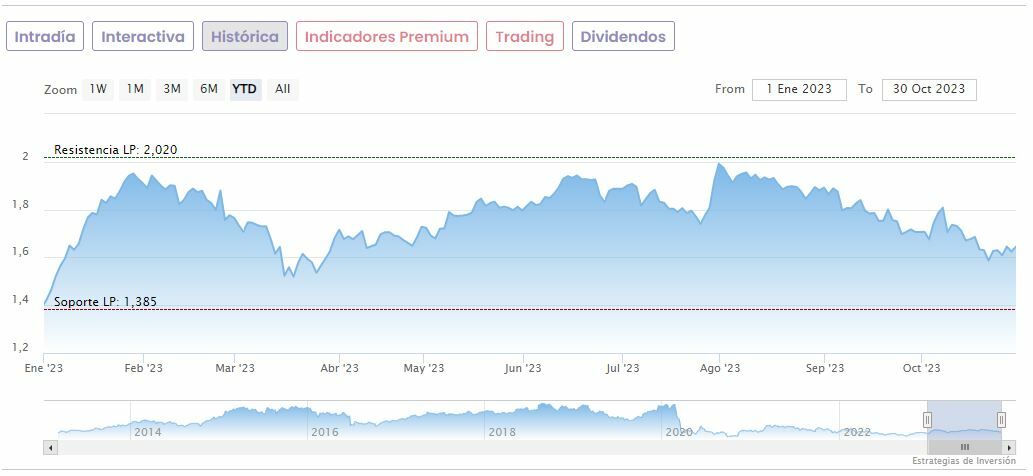
Task: Switch to the Intradía tab
Action: 44,37
